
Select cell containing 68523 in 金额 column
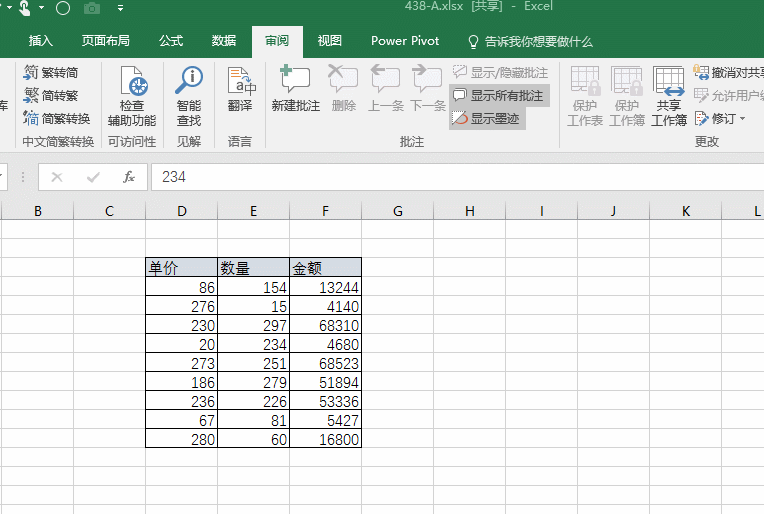pos(325,363)
